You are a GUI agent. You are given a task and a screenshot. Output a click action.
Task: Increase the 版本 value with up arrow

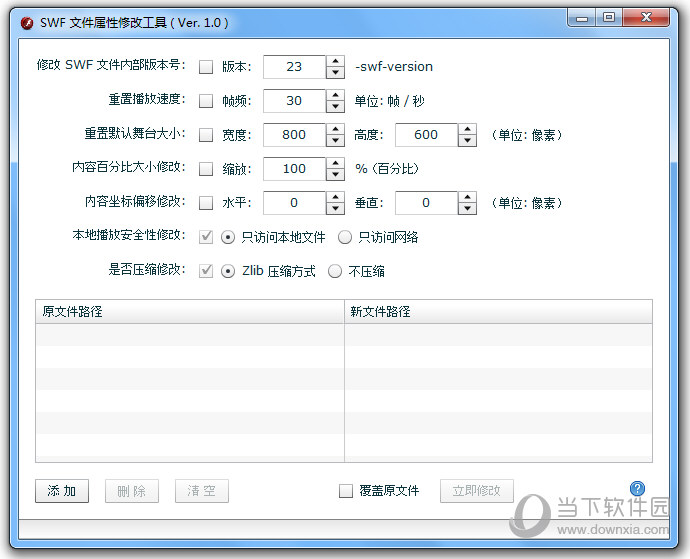click(335, 61)
